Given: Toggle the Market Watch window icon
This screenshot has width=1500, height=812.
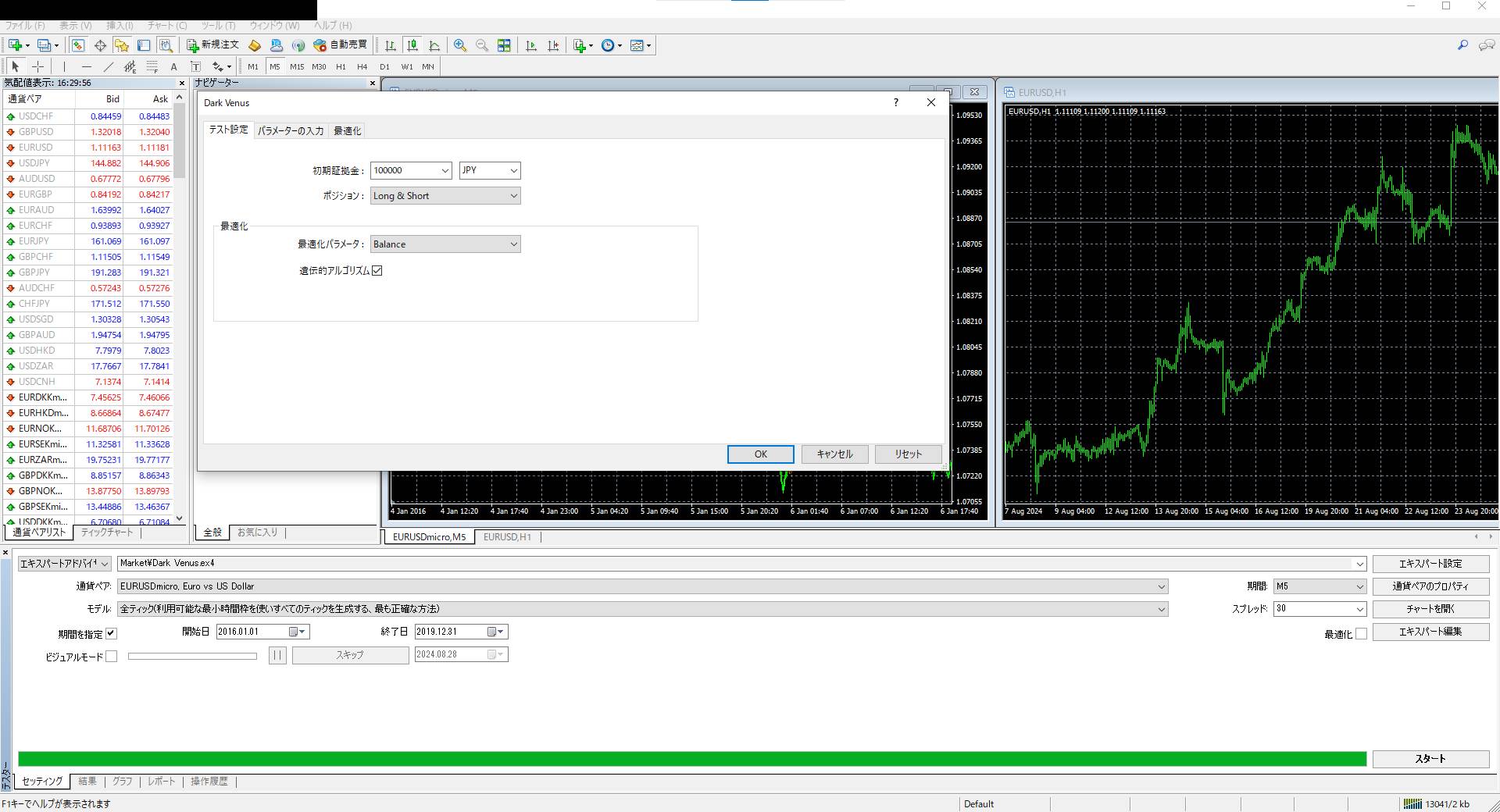Looking at the screenshot, I should pos(78,45).
